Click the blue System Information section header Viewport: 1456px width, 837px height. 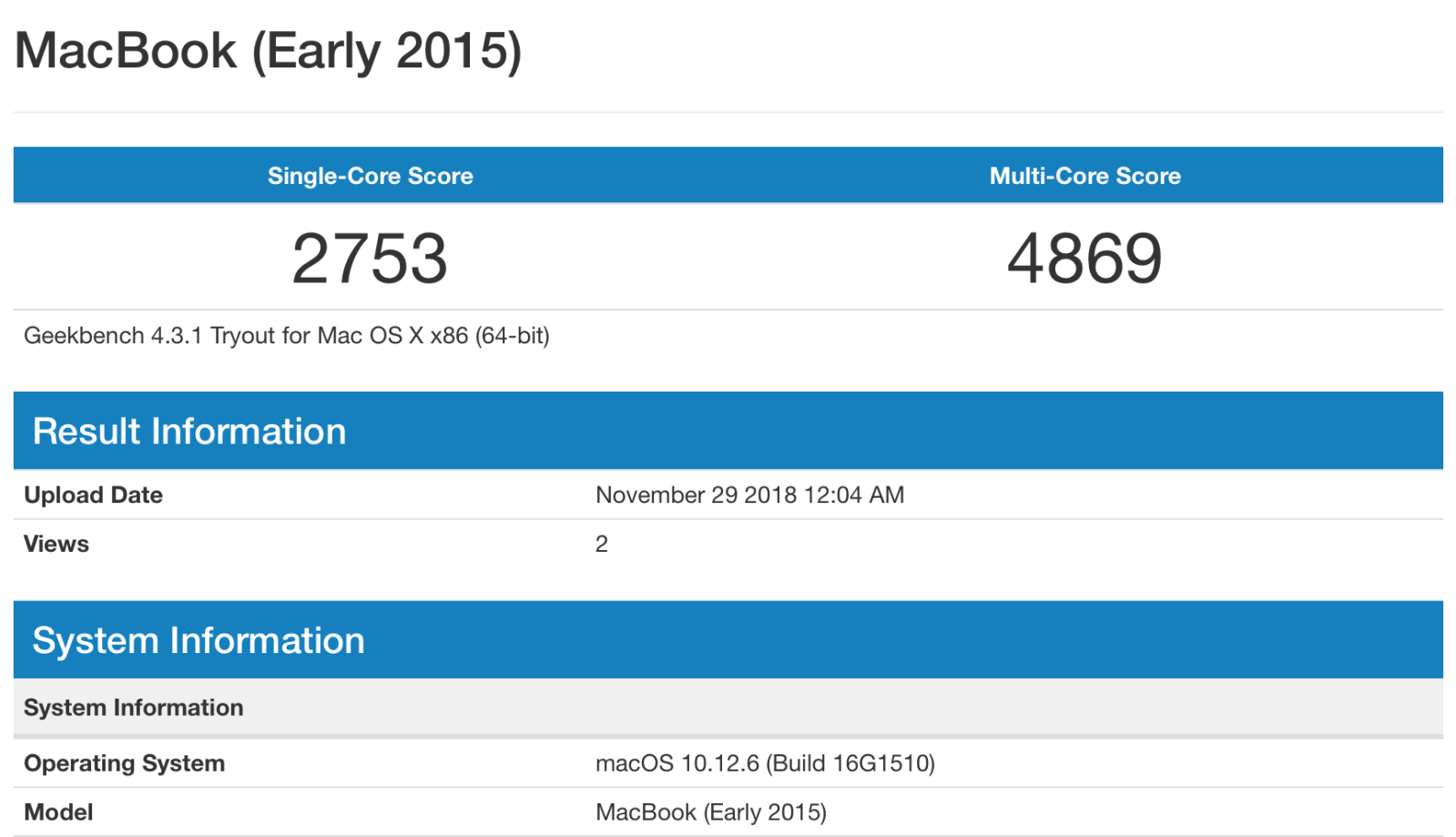(728, 640)
